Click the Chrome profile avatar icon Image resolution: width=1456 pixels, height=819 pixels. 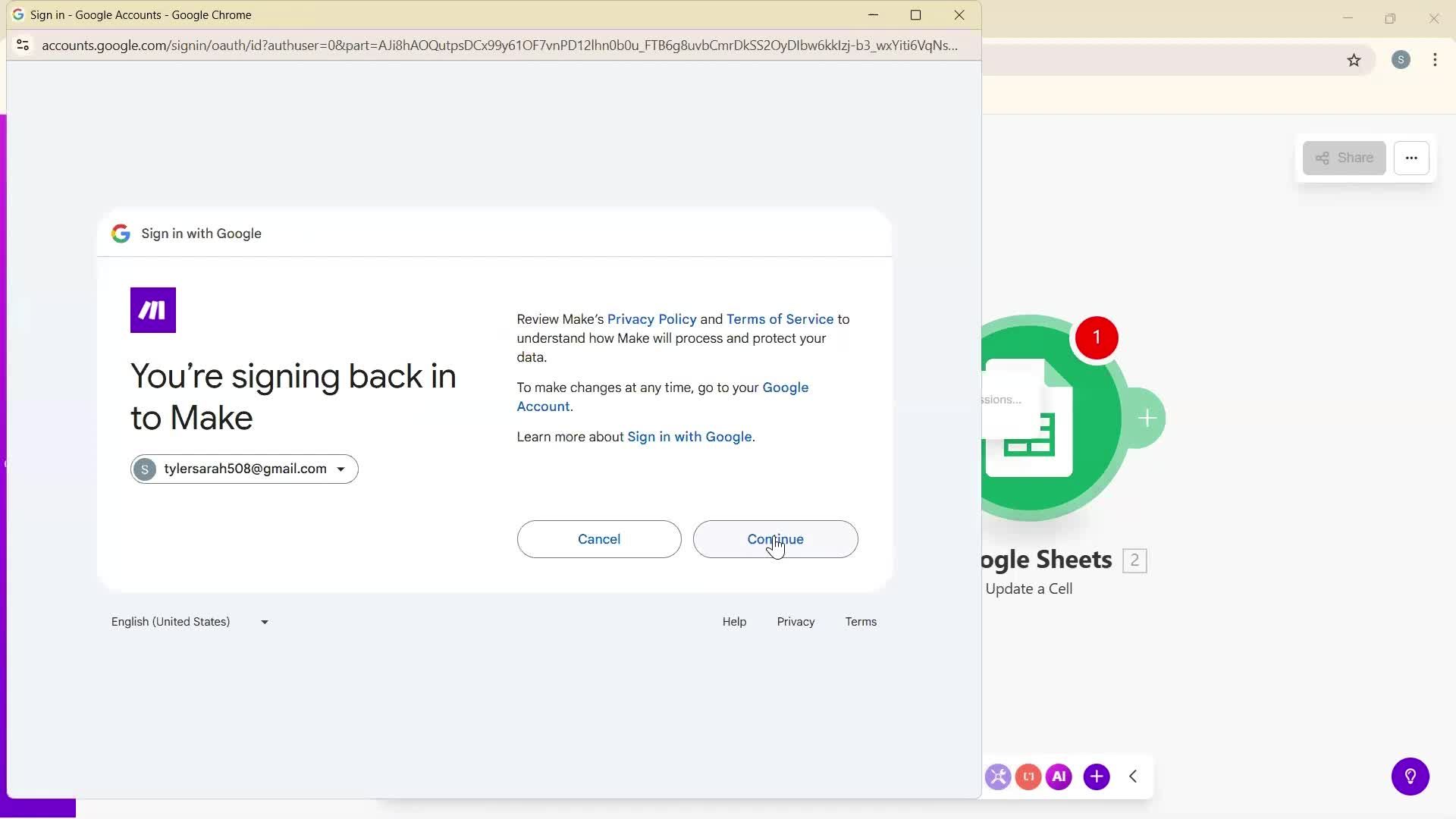pyautogui.click(x=1401, y=60)
